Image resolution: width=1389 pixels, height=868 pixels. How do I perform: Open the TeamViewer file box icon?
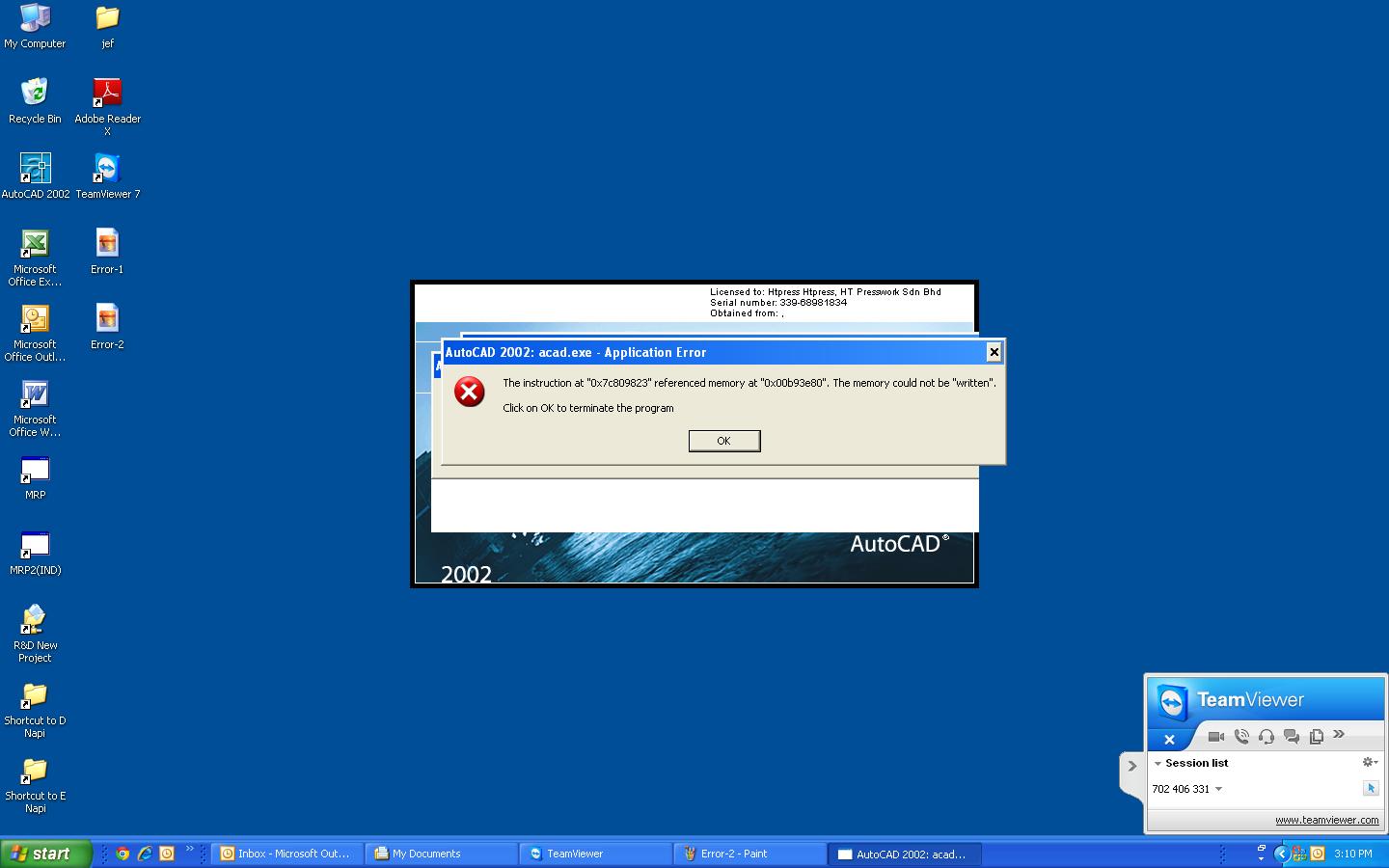pyautogui.click(x=1317, y=736)
